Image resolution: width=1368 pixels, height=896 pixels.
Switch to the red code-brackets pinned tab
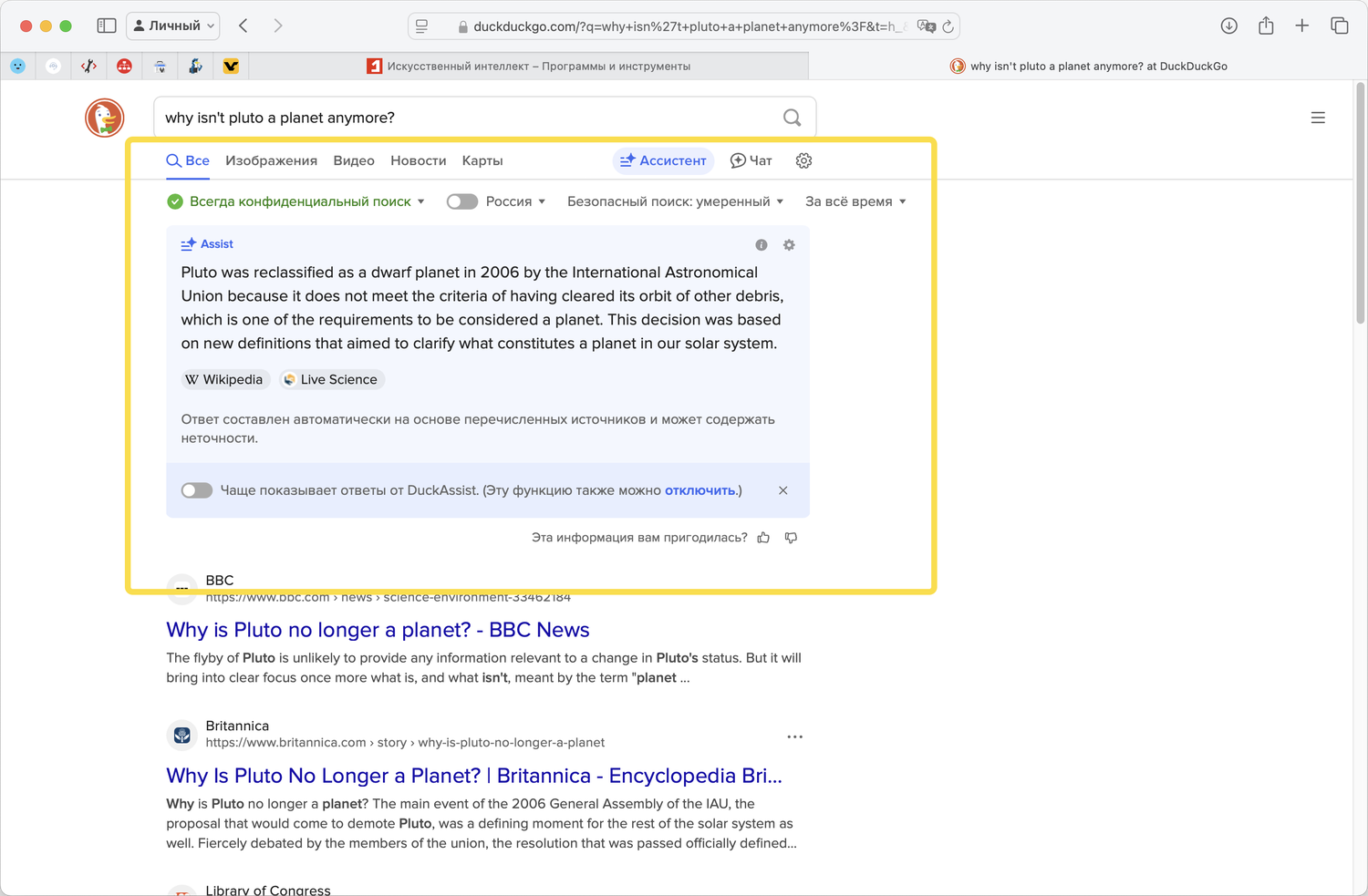point(88,66)
